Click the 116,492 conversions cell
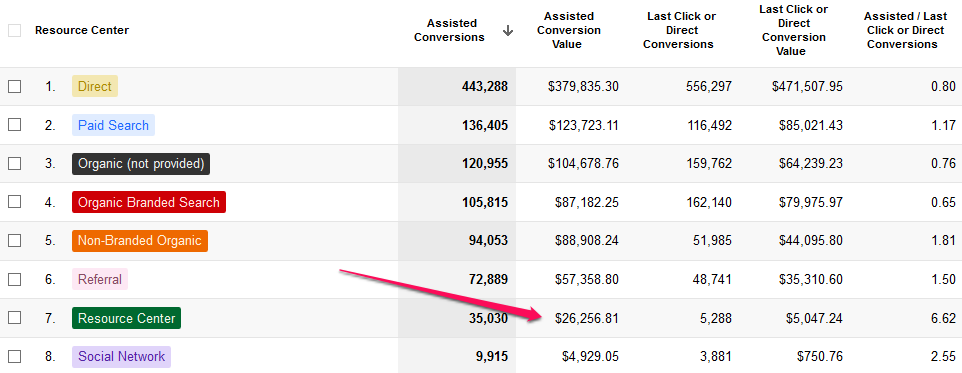This screenshot has height=373, width=962. [x=709, y=125]
